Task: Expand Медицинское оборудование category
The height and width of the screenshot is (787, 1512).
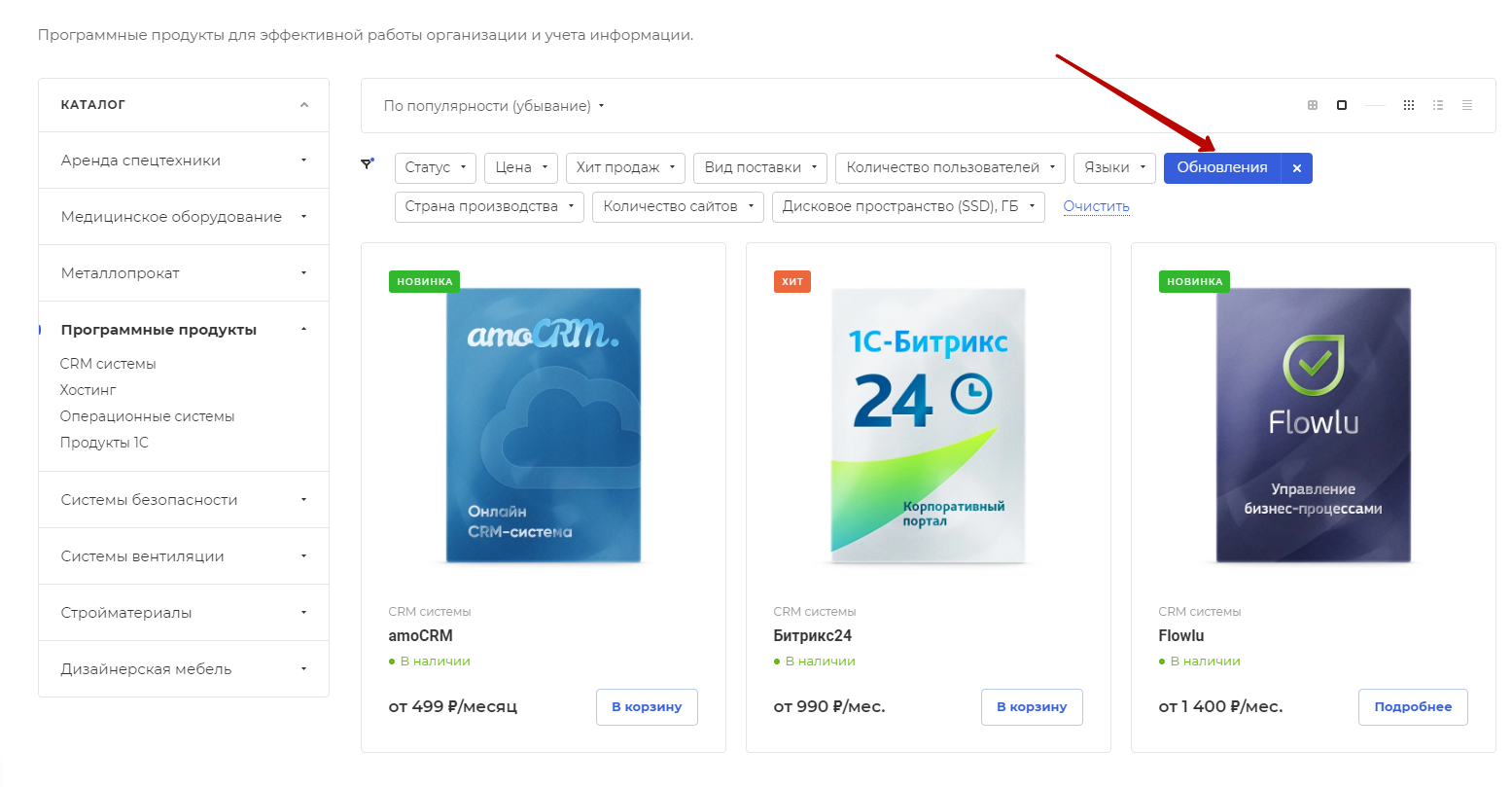Action: [184, 217]
